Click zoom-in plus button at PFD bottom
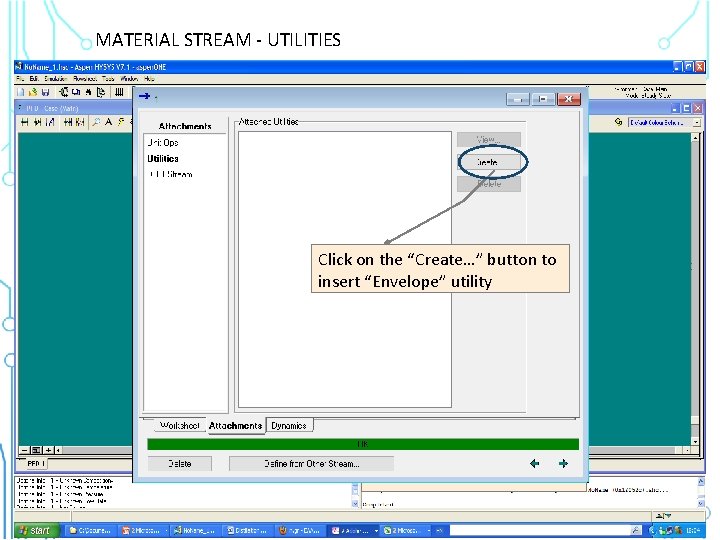Image resolution: width=720 pixels, height=540 pixels. click(x=48, y=450)
